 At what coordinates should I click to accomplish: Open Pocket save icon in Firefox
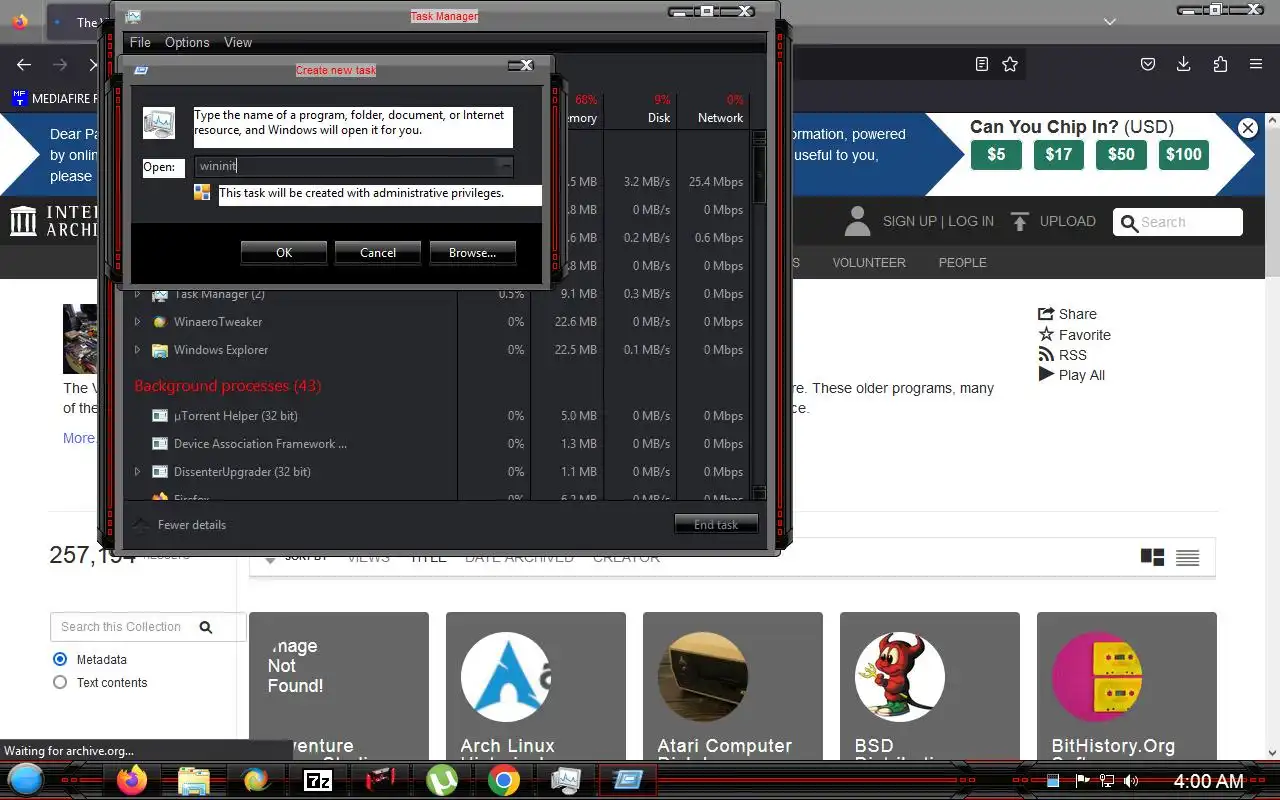click(1148, 64)
